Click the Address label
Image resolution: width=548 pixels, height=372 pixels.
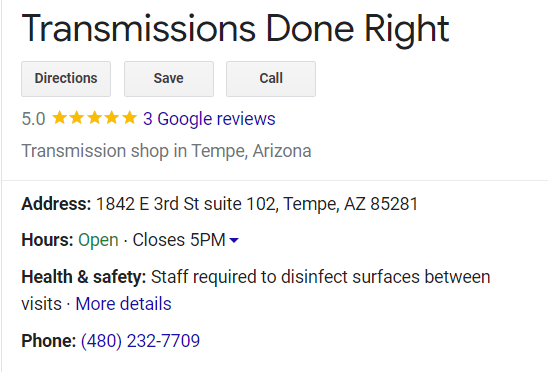56,204
